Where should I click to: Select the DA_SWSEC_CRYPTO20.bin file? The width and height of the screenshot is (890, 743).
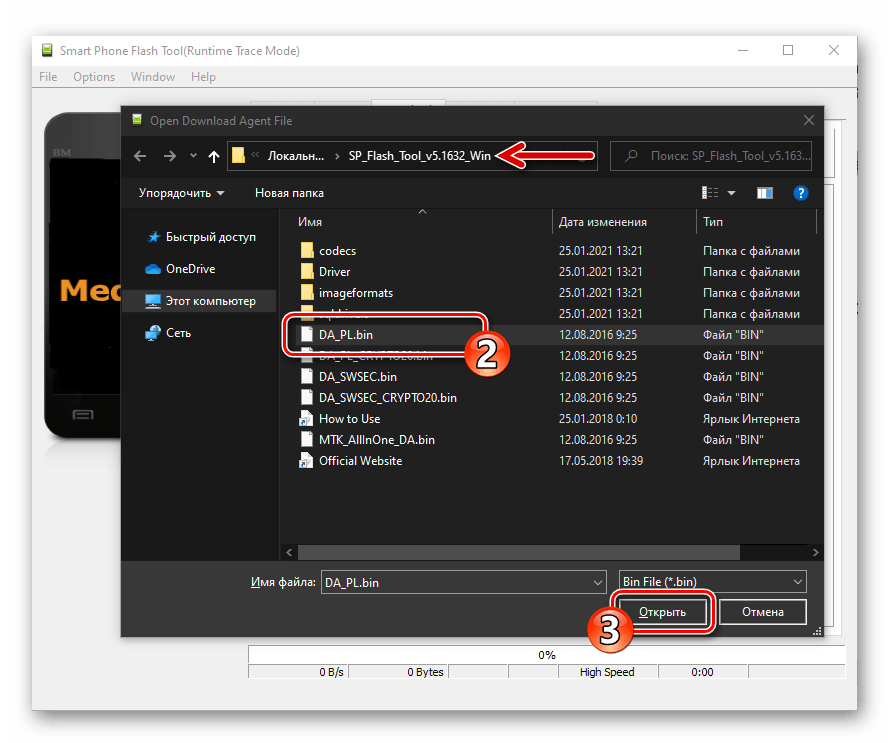(x=378, y=397)
